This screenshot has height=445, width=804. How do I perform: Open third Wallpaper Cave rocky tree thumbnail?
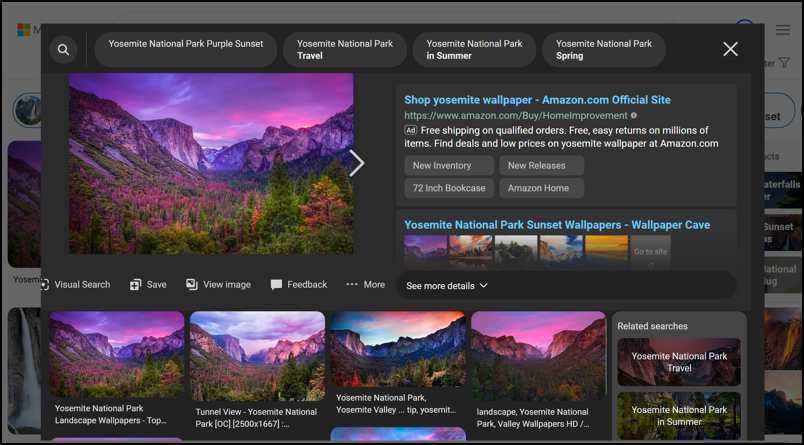pos(516,252)
